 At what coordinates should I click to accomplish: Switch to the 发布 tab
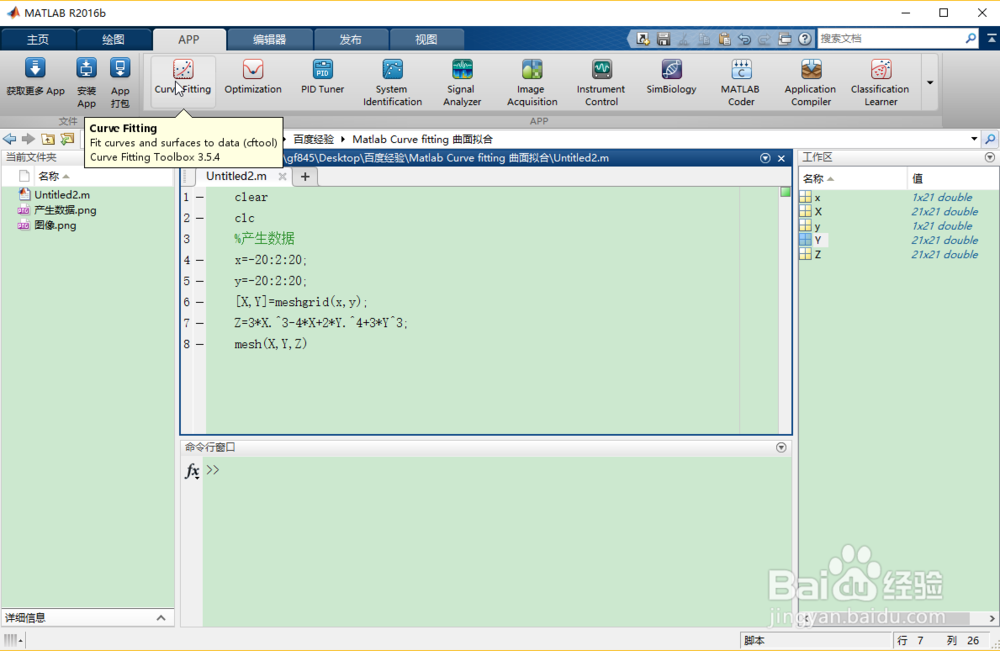pos(351,40)
